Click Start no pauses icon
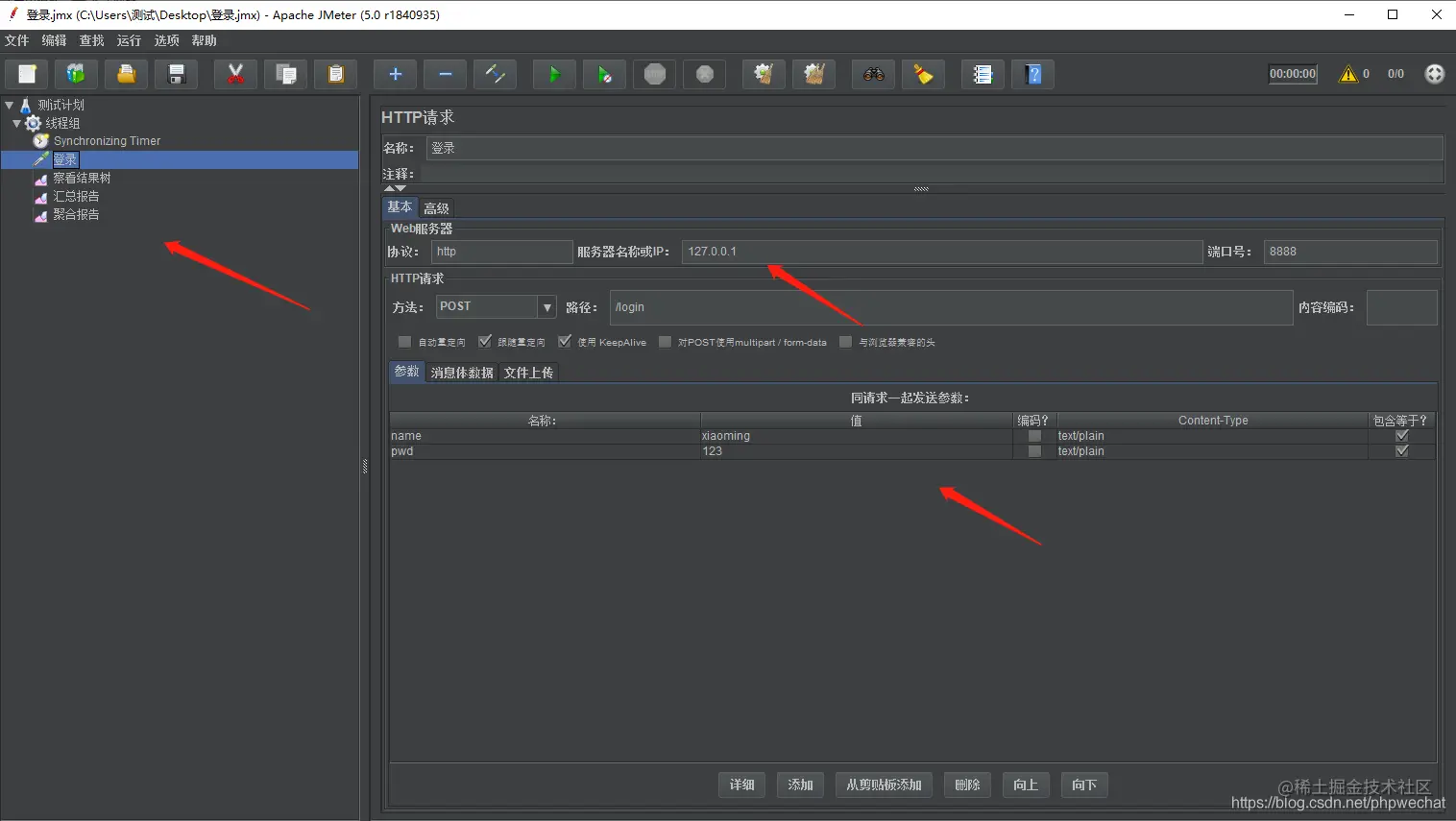 pyautogui.click(x=604, y=74)
